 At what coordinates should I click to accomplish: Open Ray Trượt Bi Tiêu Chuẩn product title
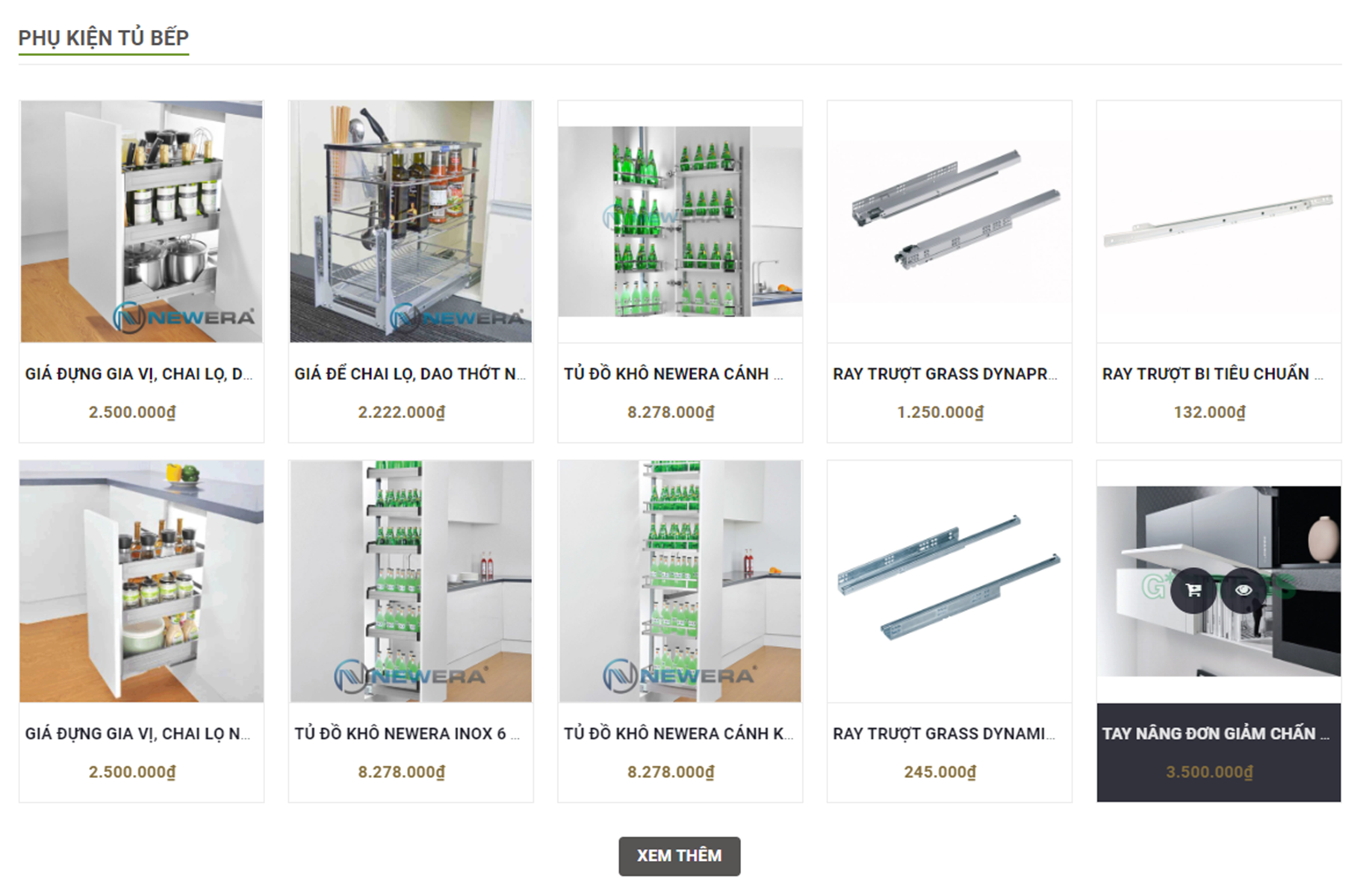tap(1213, 374)
